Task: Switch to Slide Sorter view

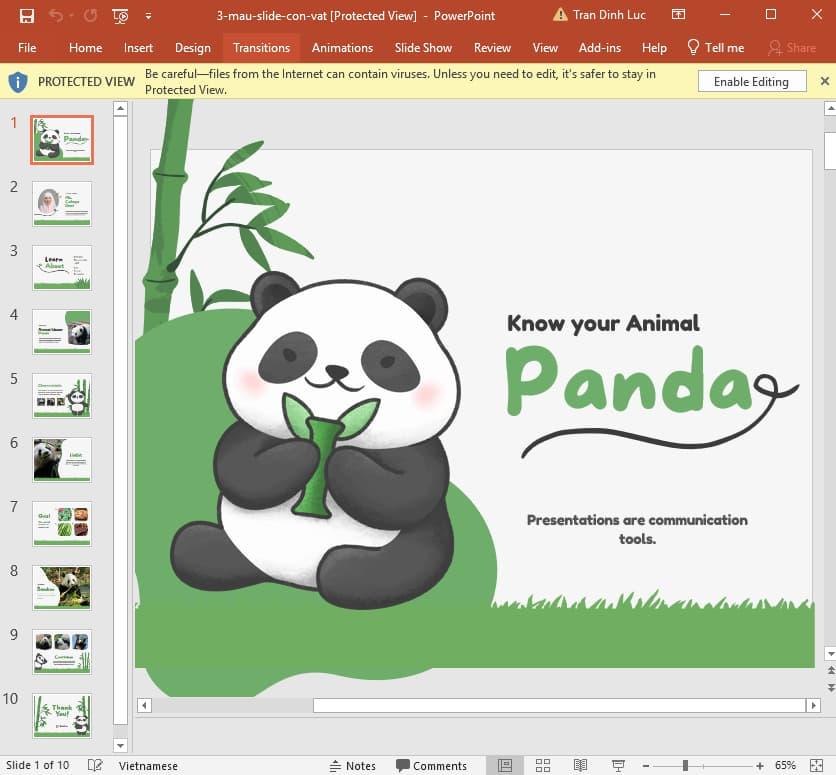Action: pos(543,765)
